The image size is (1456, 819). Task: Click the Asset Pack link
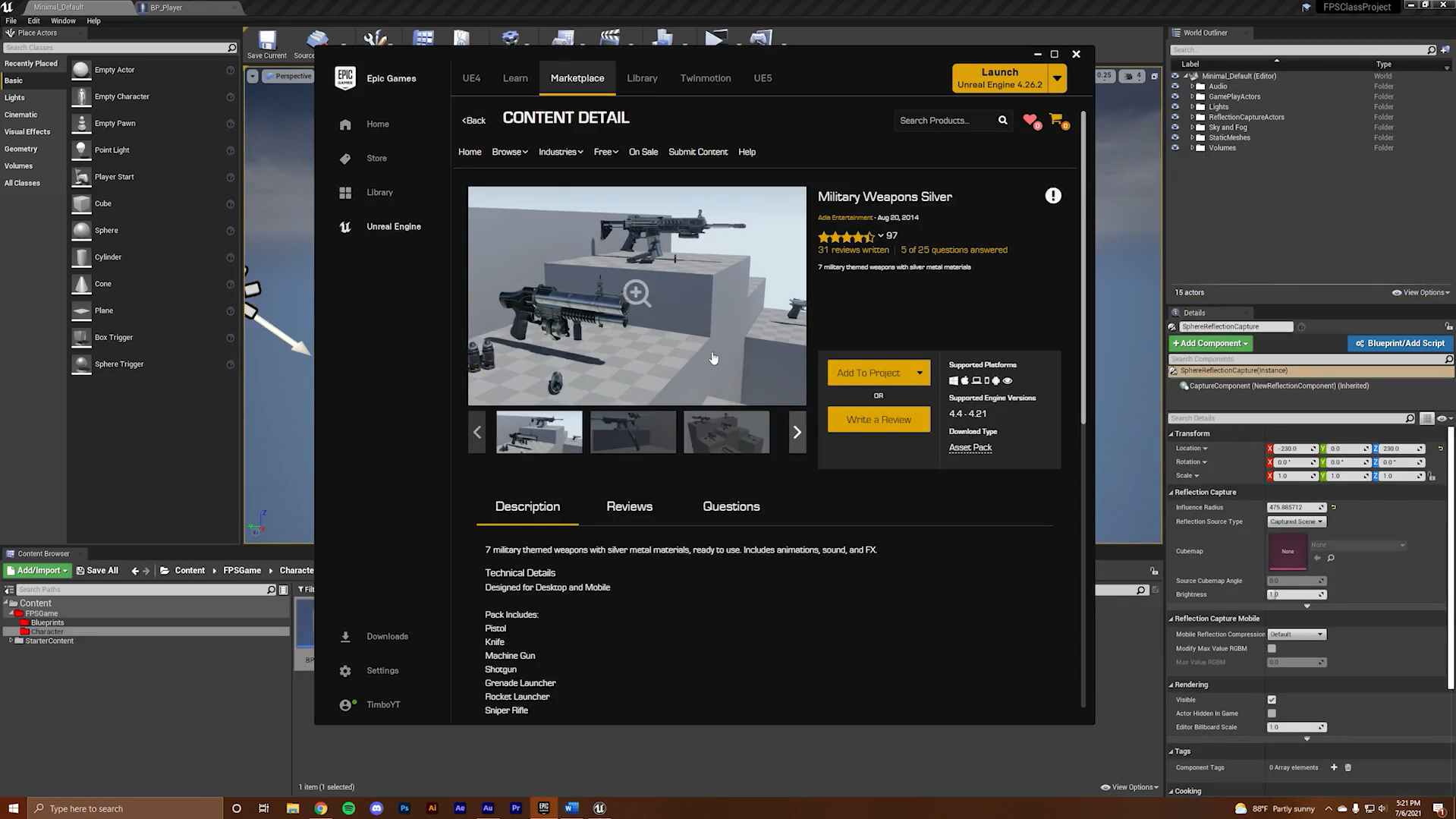(x=970, y=448)
